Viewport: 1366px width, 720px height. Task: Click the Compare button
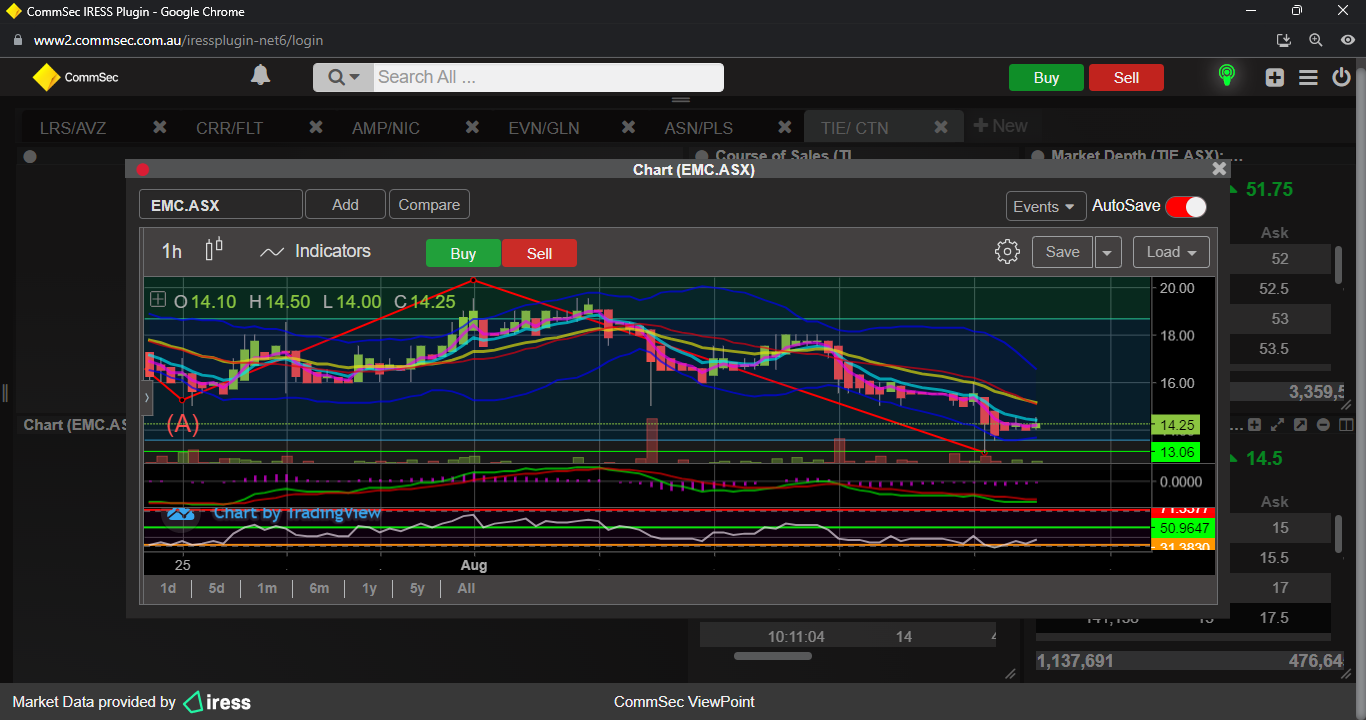pyautogui.click(x=429, y=205)
